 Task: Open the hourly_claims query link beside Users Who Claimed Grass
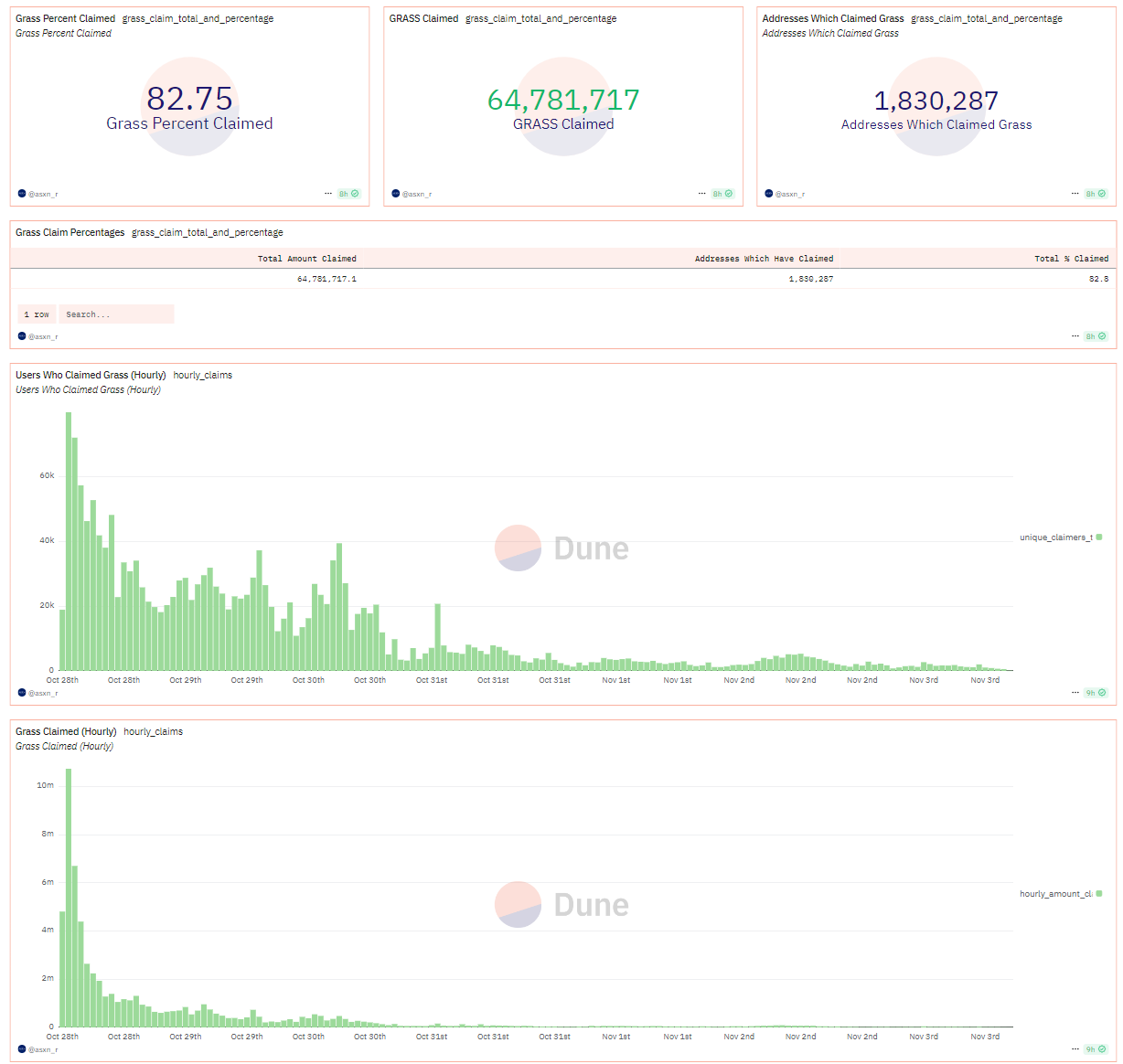coord(203,375)
